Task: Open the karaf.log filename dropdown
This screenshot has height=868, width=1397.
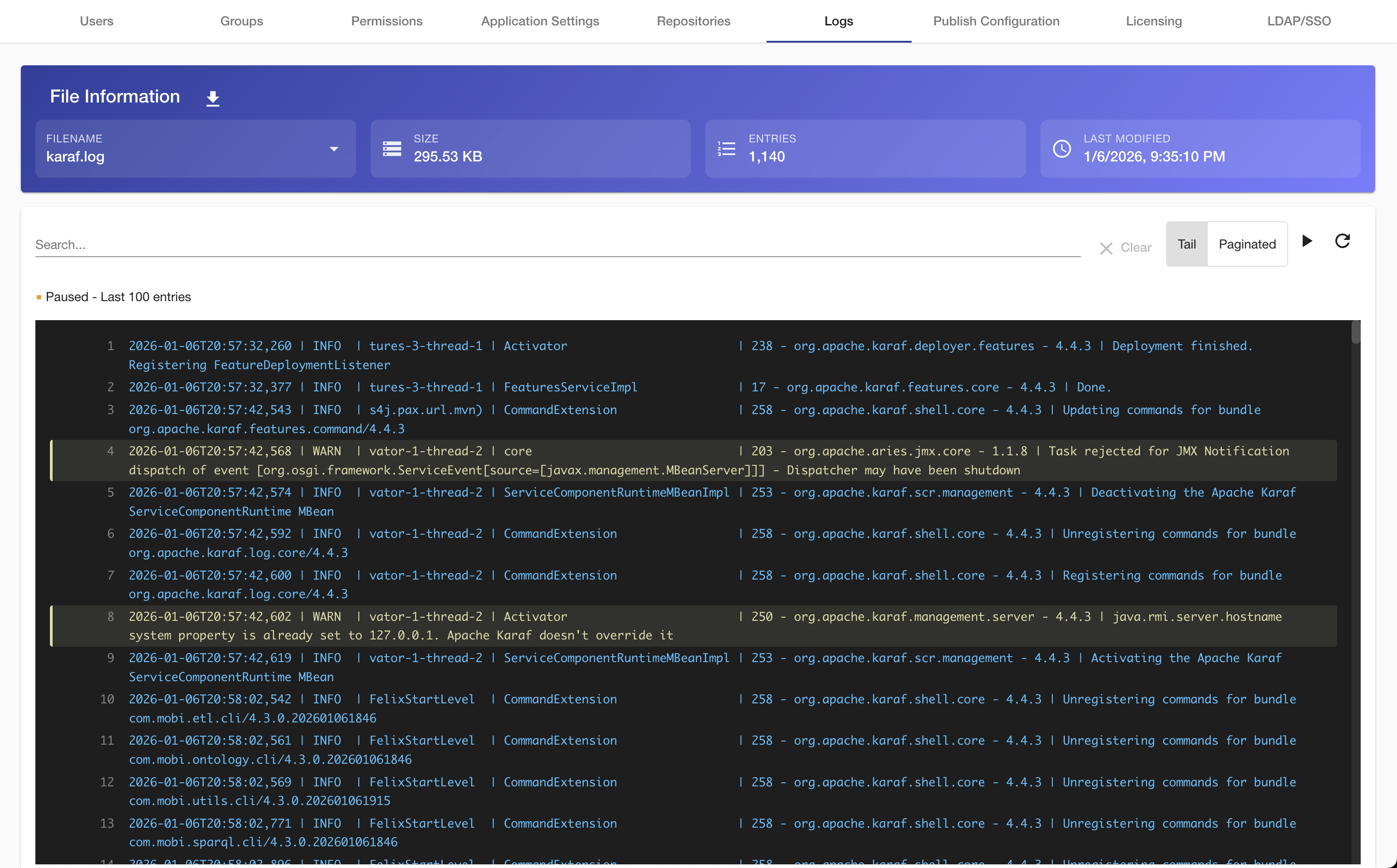Action: [184, 149]
